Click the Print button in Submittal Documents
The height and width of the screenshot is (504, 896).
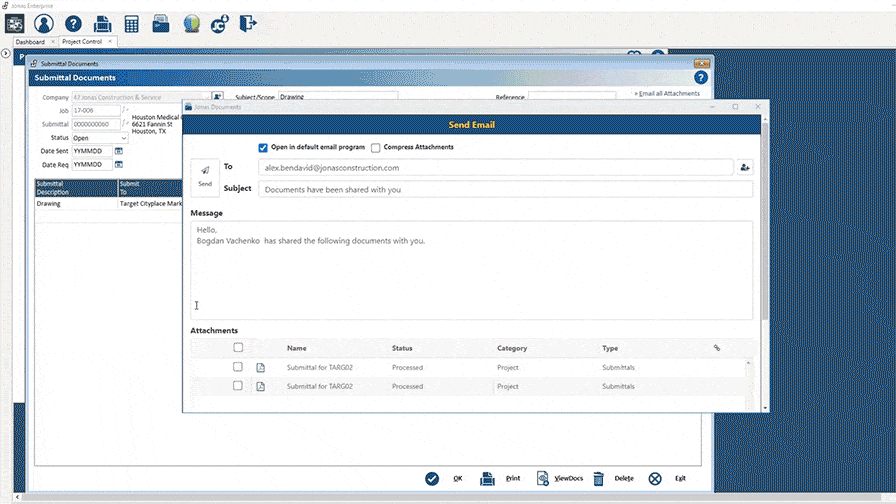point(500,478)
